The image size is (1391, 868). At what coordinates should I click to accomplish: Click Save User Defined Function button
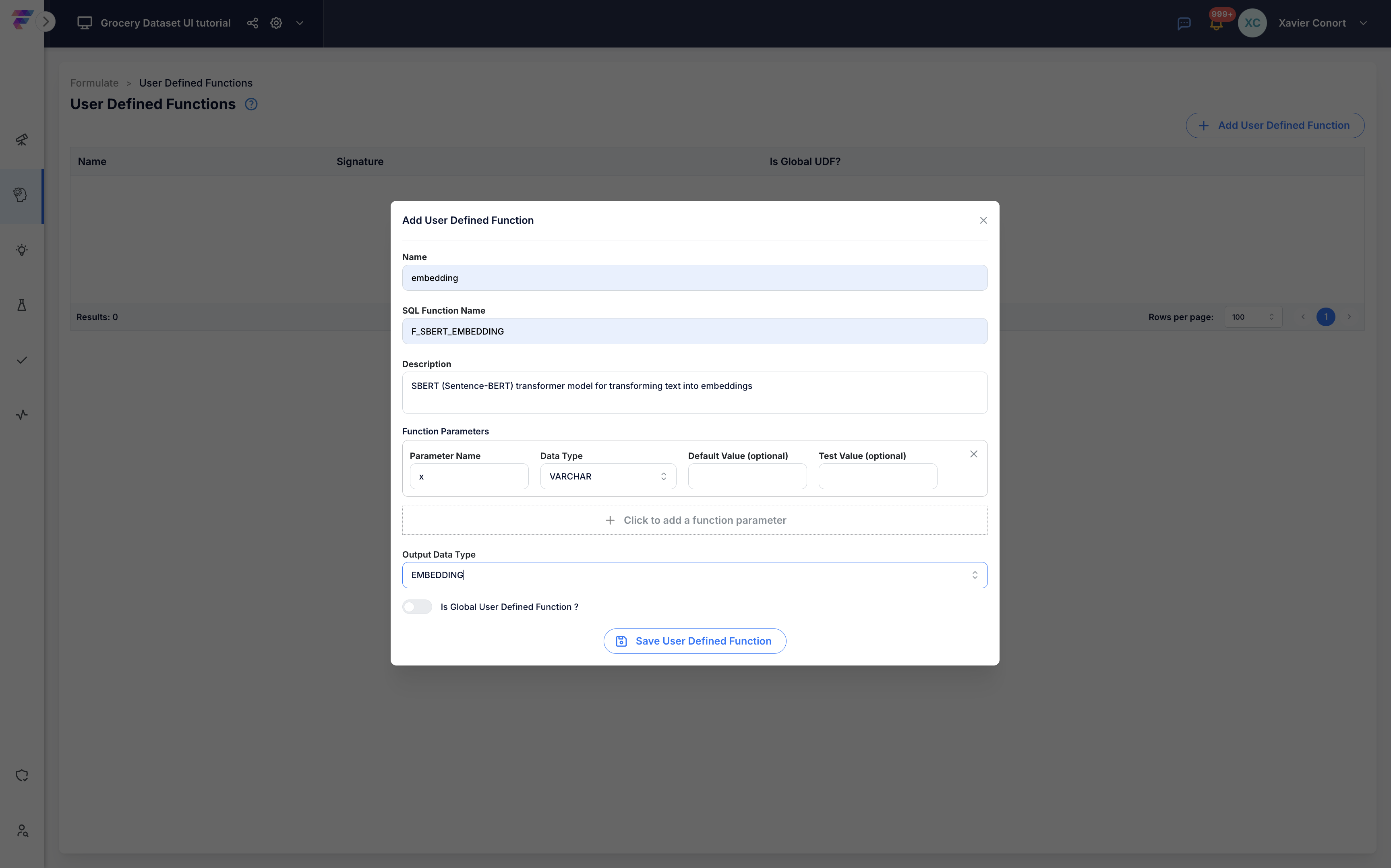point(694,641)
